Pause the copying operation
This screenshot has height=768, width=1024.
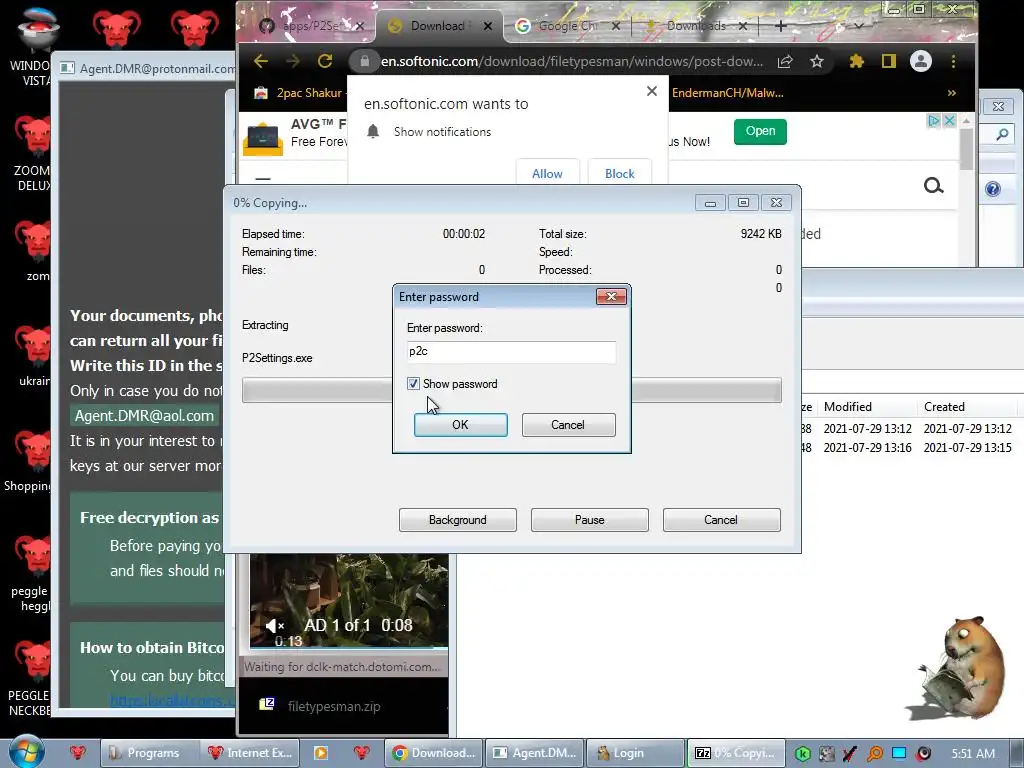coord(590,520)
